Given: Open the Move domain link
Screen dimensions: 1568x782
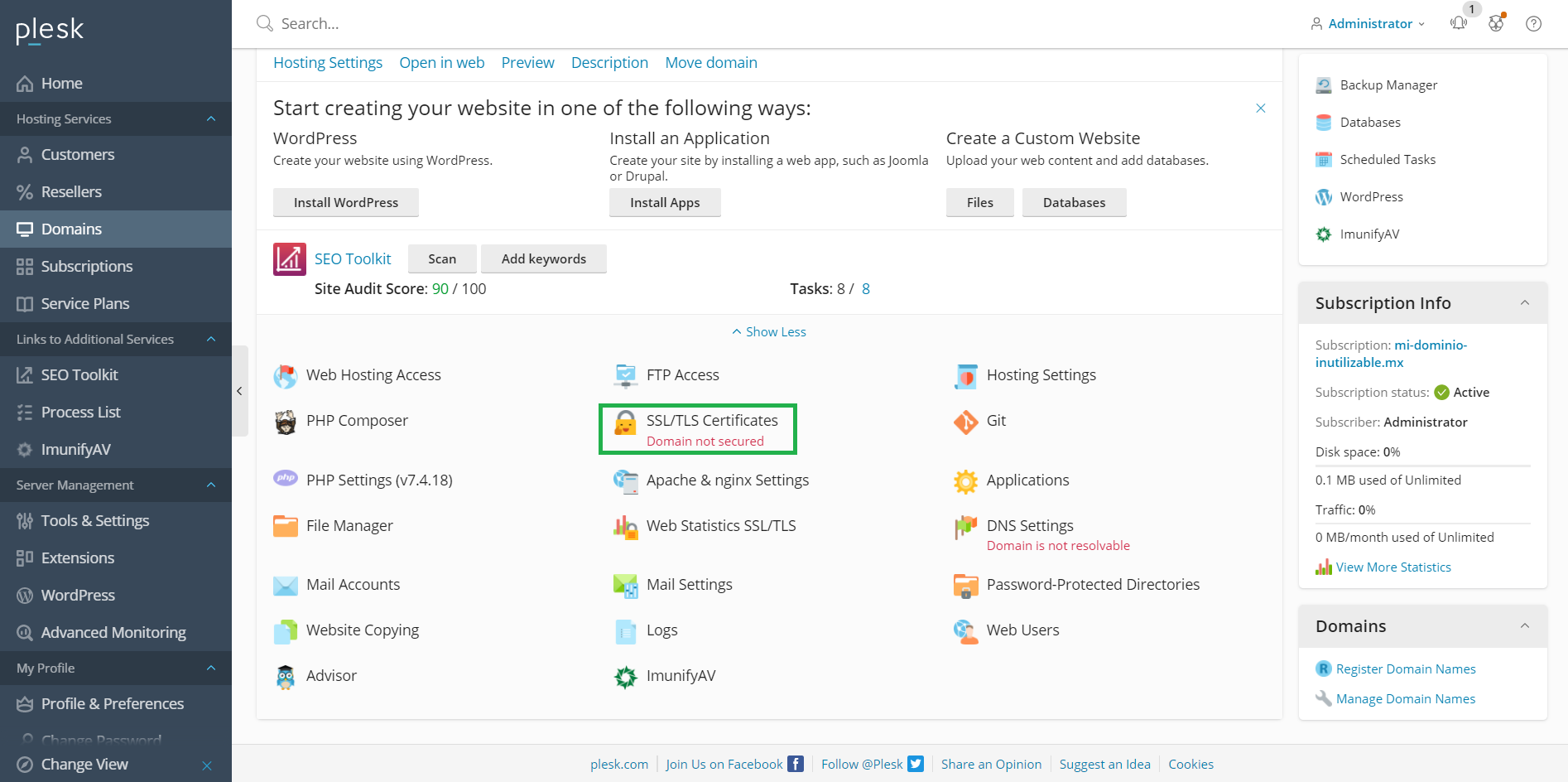Looking at the screenshot, I should tap(711, 63).
